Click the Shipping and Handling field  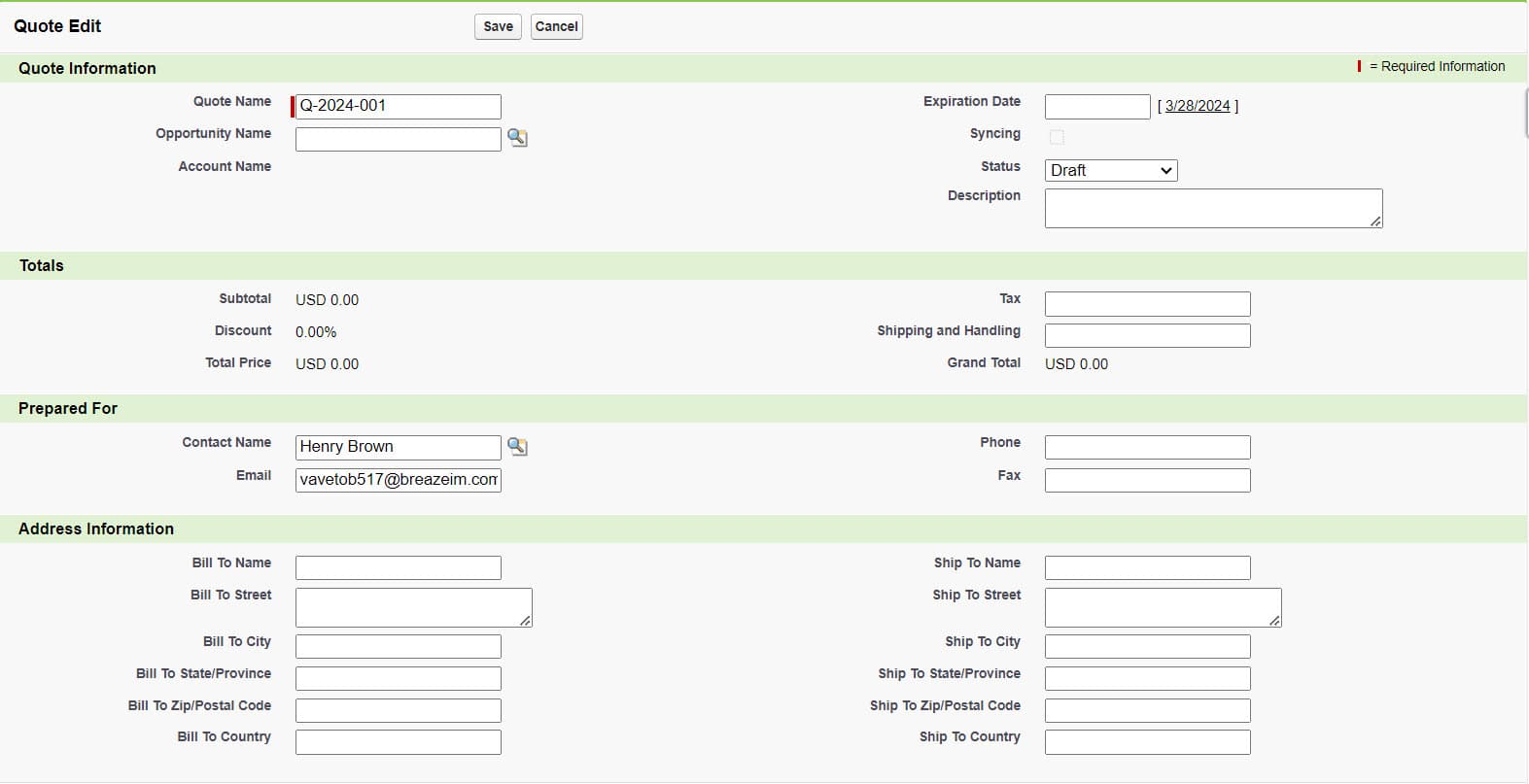(1148, 336)
